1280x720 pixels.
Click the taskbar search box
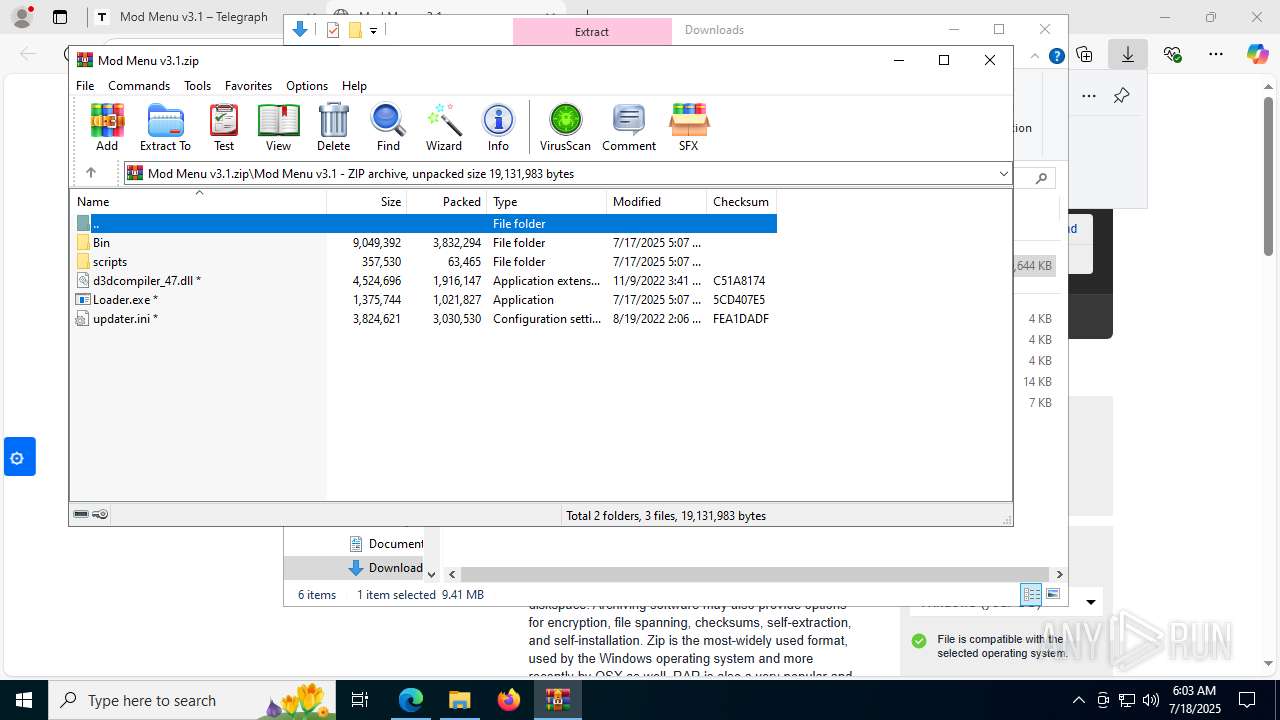click(x=190, y=700)
